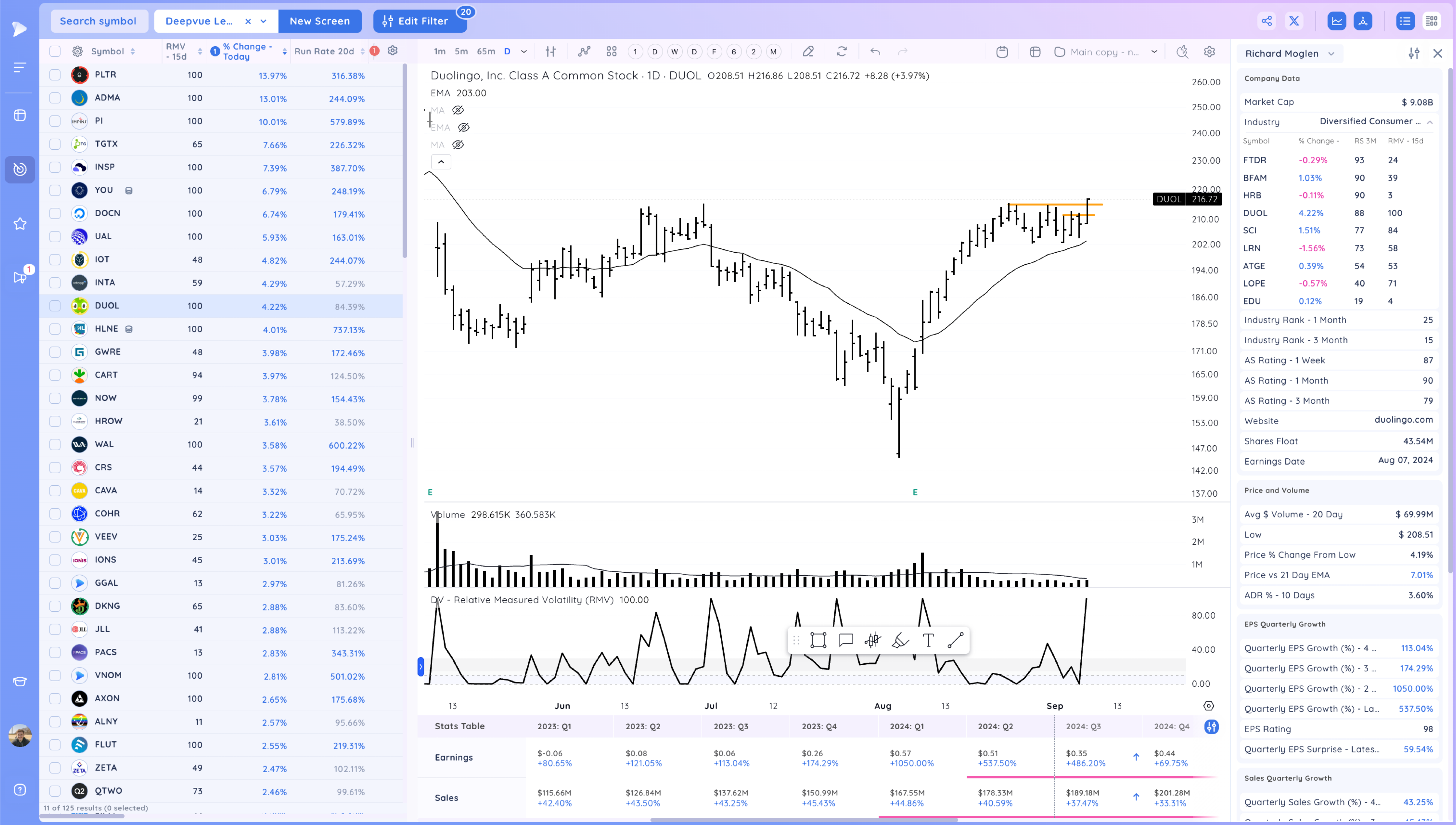1456x825 pixels.
Task: Select the 5m timeframe
Action: coord(461,52)
